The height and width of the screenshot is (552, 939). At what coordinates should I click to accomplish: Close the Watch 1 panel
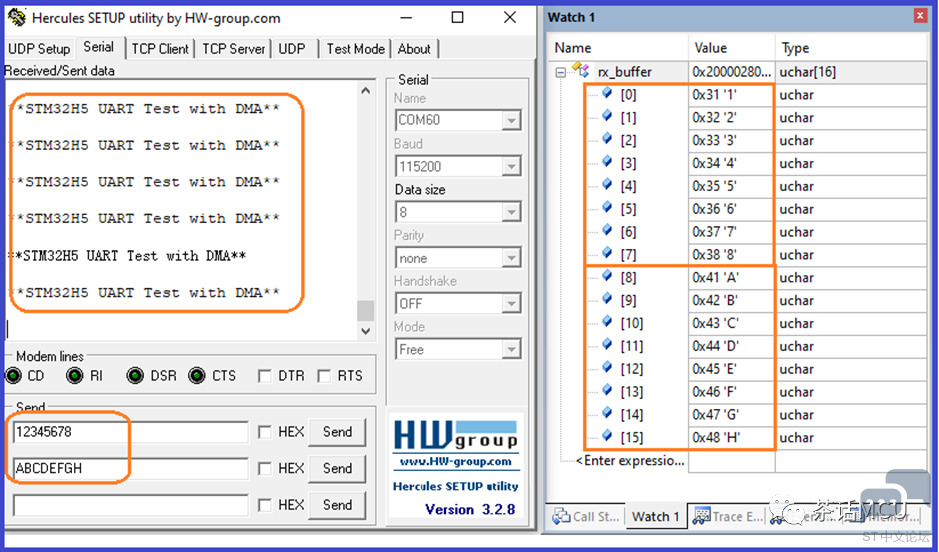click(920, 16)
